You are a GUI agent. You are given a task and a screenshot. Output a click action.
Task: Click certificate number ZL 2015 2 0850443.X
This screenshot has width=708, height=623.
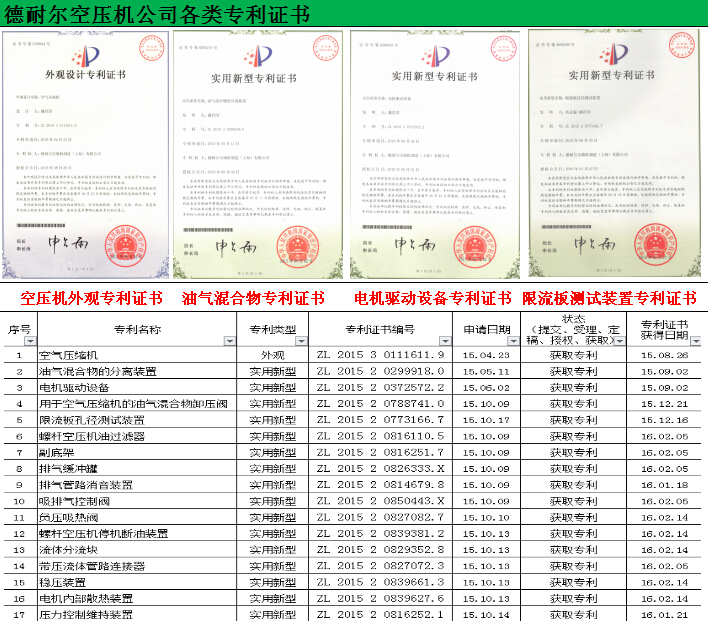tap(379, 501)
